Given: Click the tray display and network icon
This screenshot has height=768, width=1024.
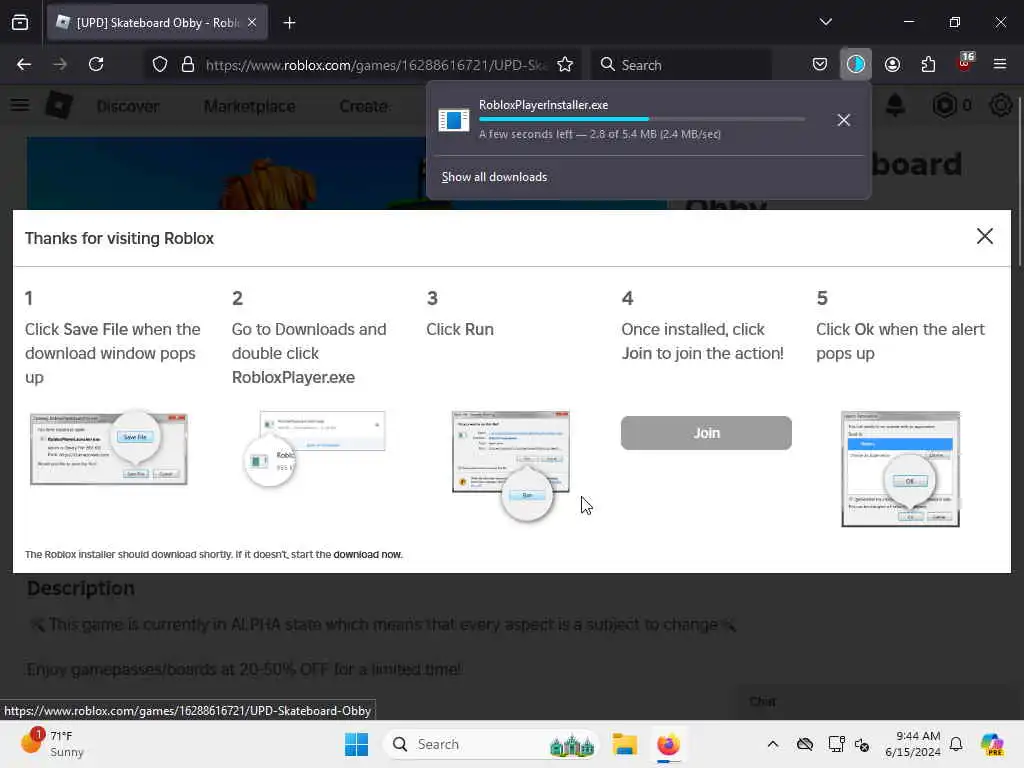Looking at the screenshot, I should (x=836, y=744).
